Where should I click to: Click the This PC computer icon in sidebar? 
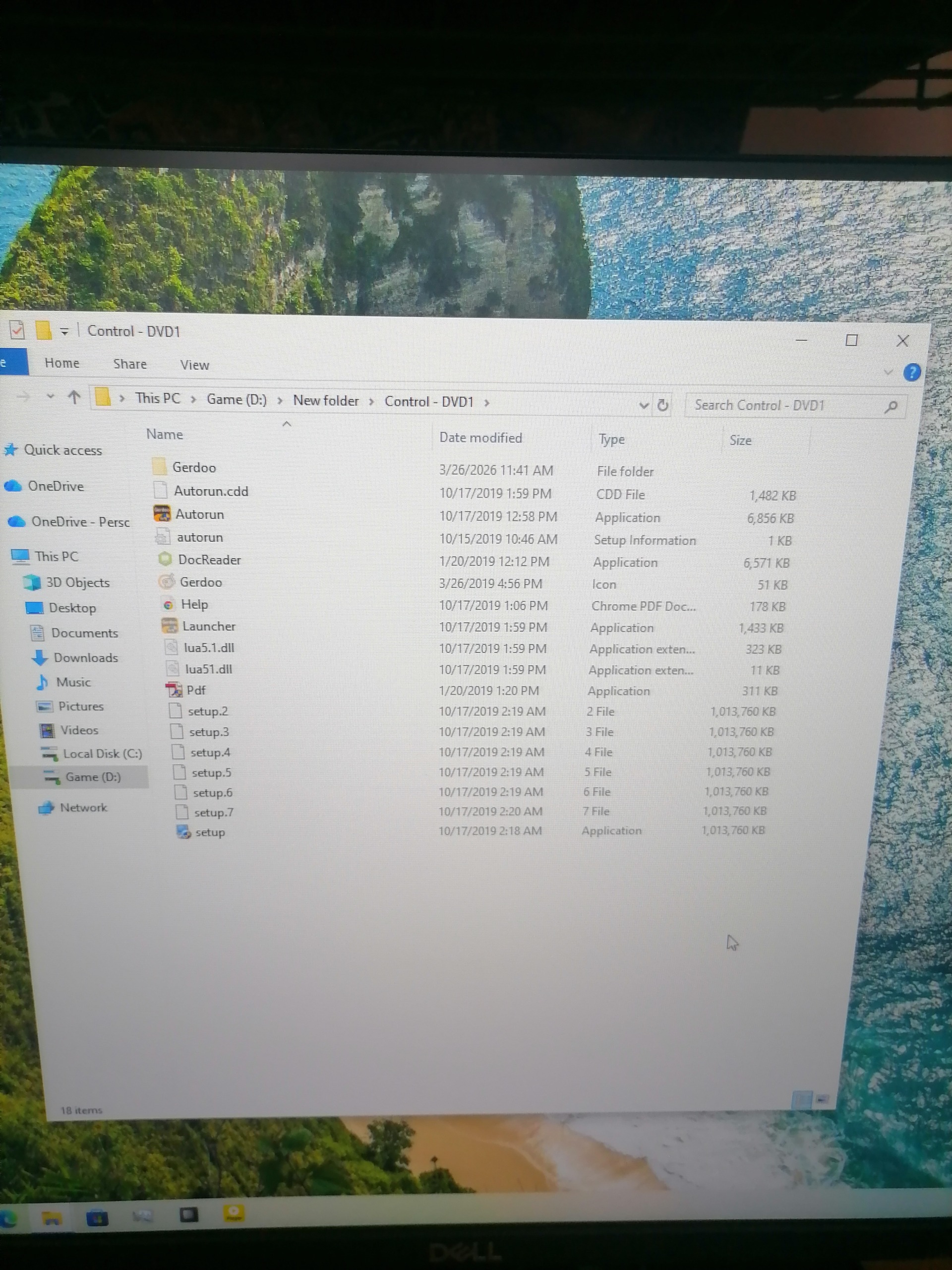20,555
